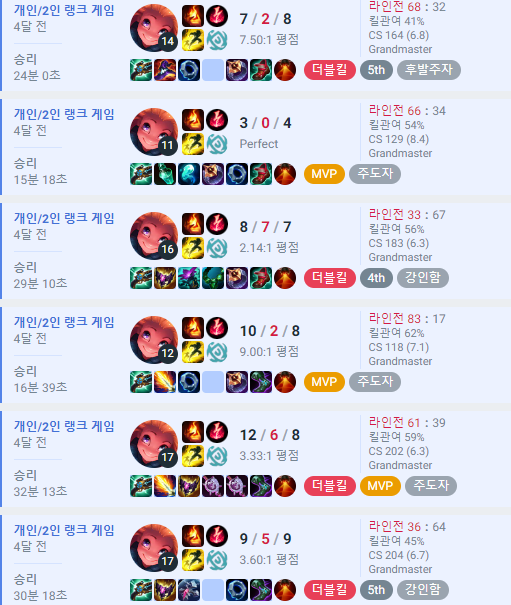Open the 개인/2인 랭크 게임 link of 16분 39초 match
This screenshot has height=605, width=511.
[64, 322]
